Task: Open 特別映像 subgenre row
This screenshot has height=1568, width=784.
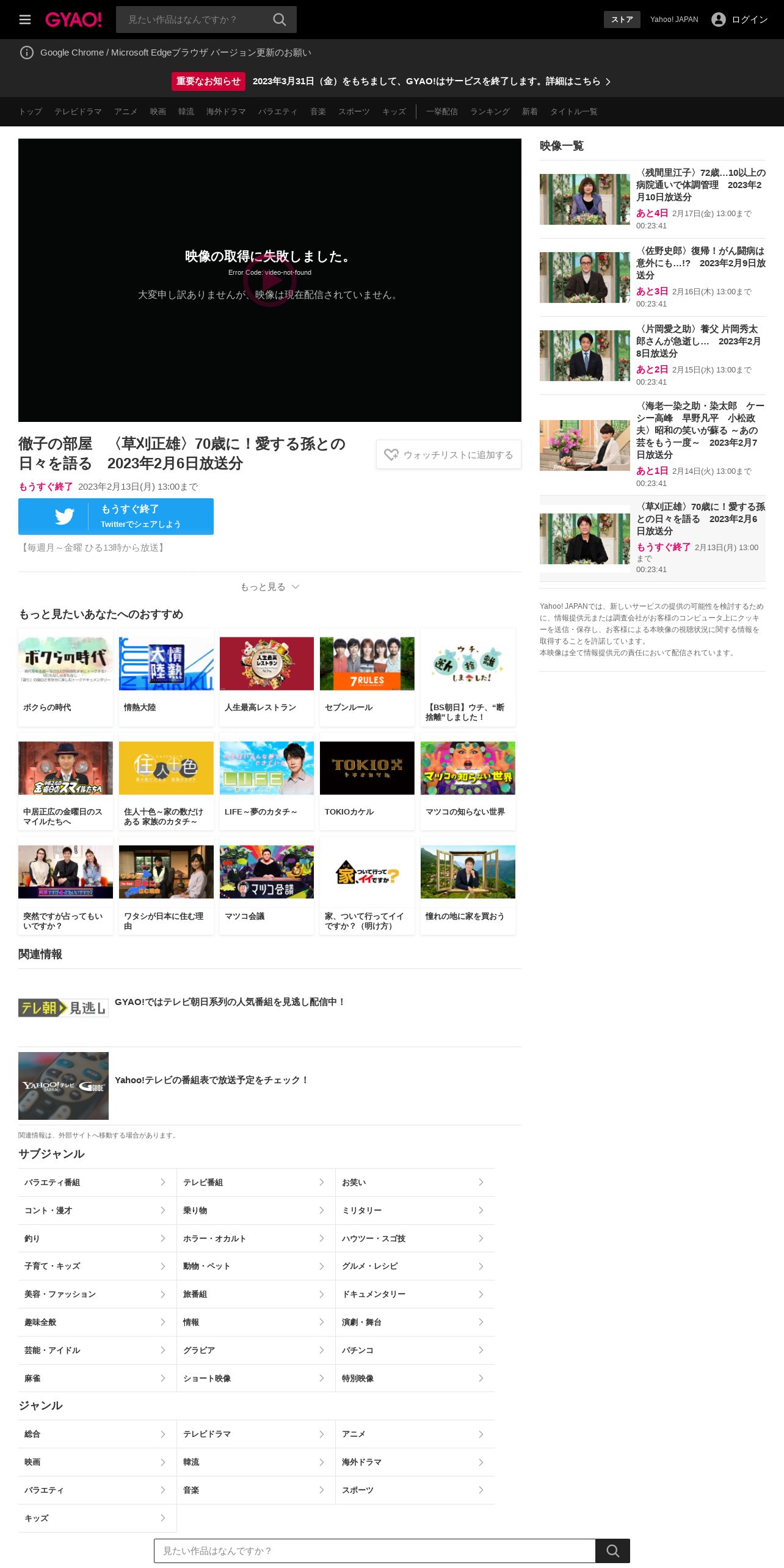Action: [x=415, y=1379]
